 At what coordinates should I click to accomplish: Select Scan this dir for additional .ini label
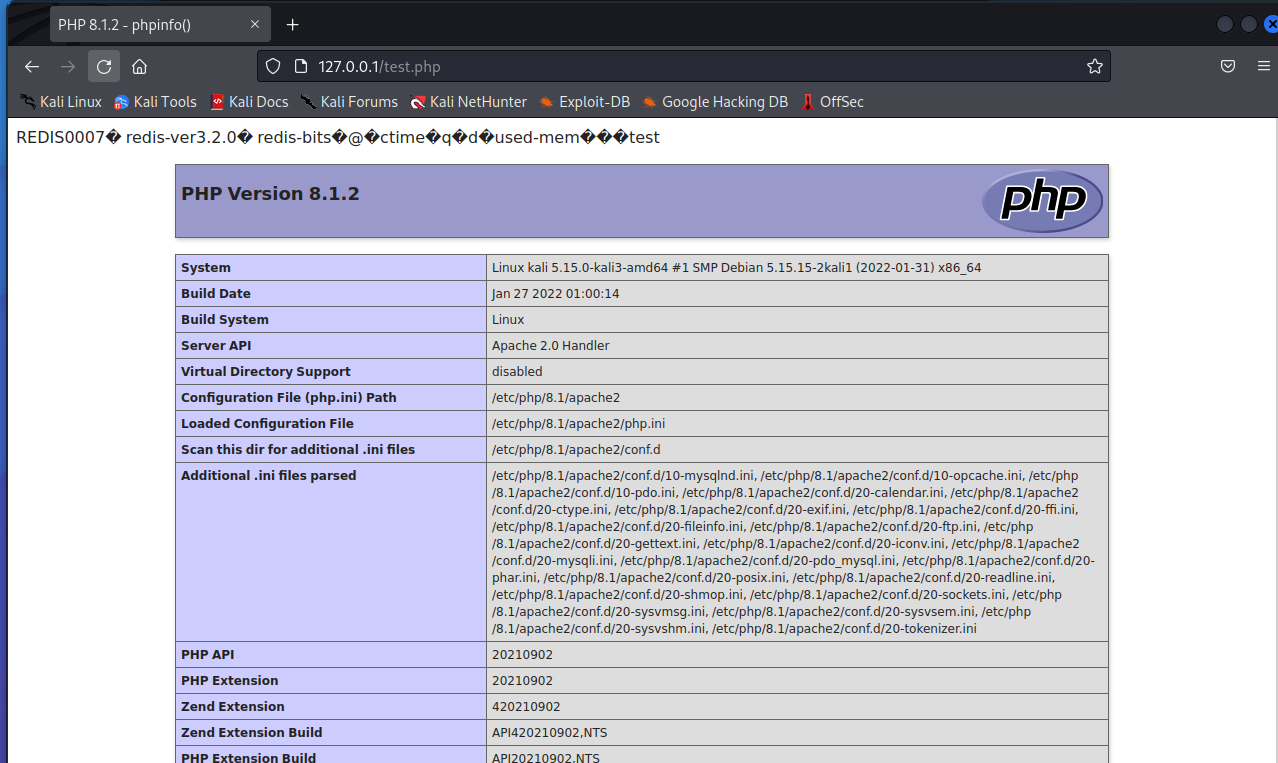coord(298,450)
